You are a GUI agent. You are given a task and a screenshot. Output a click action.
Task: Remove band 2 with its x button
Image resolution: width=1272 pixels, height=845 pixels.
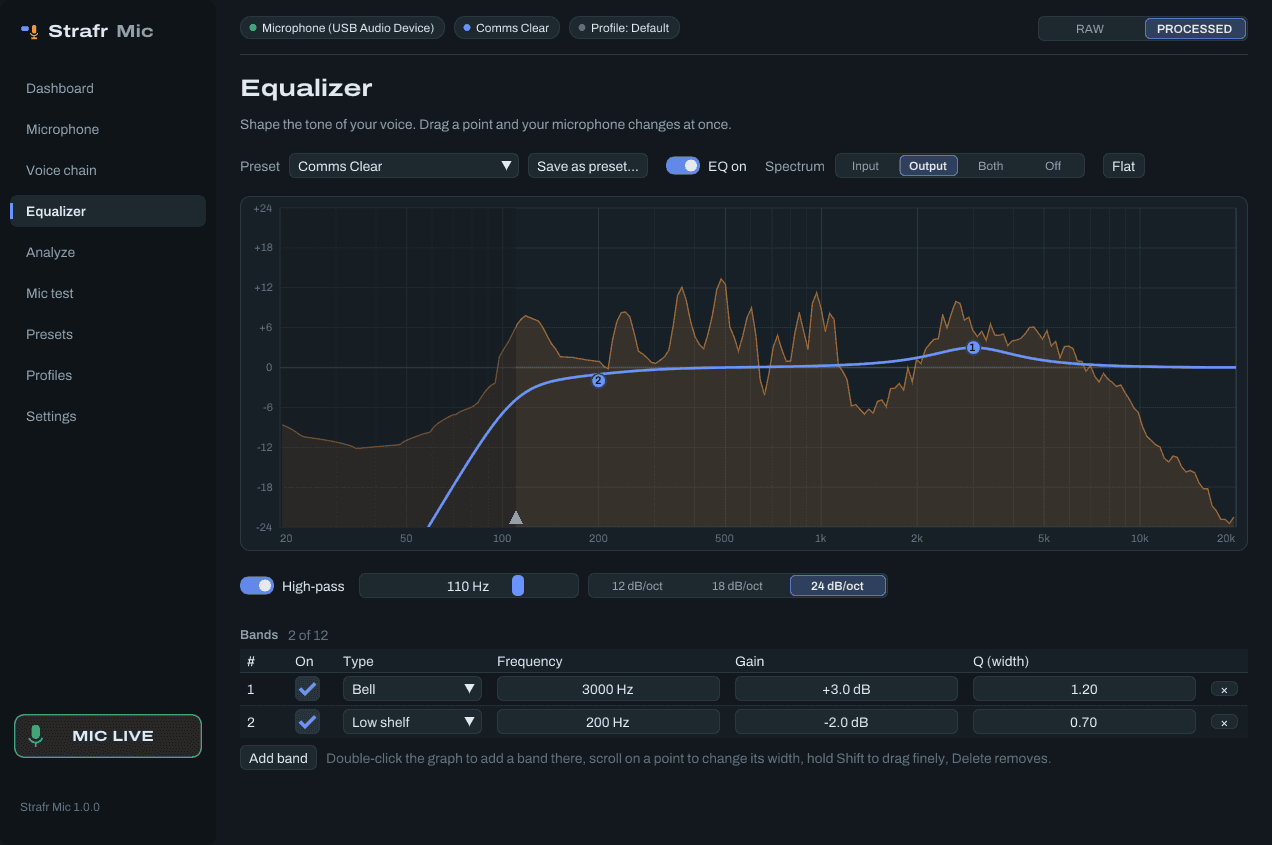point(1224,722)
